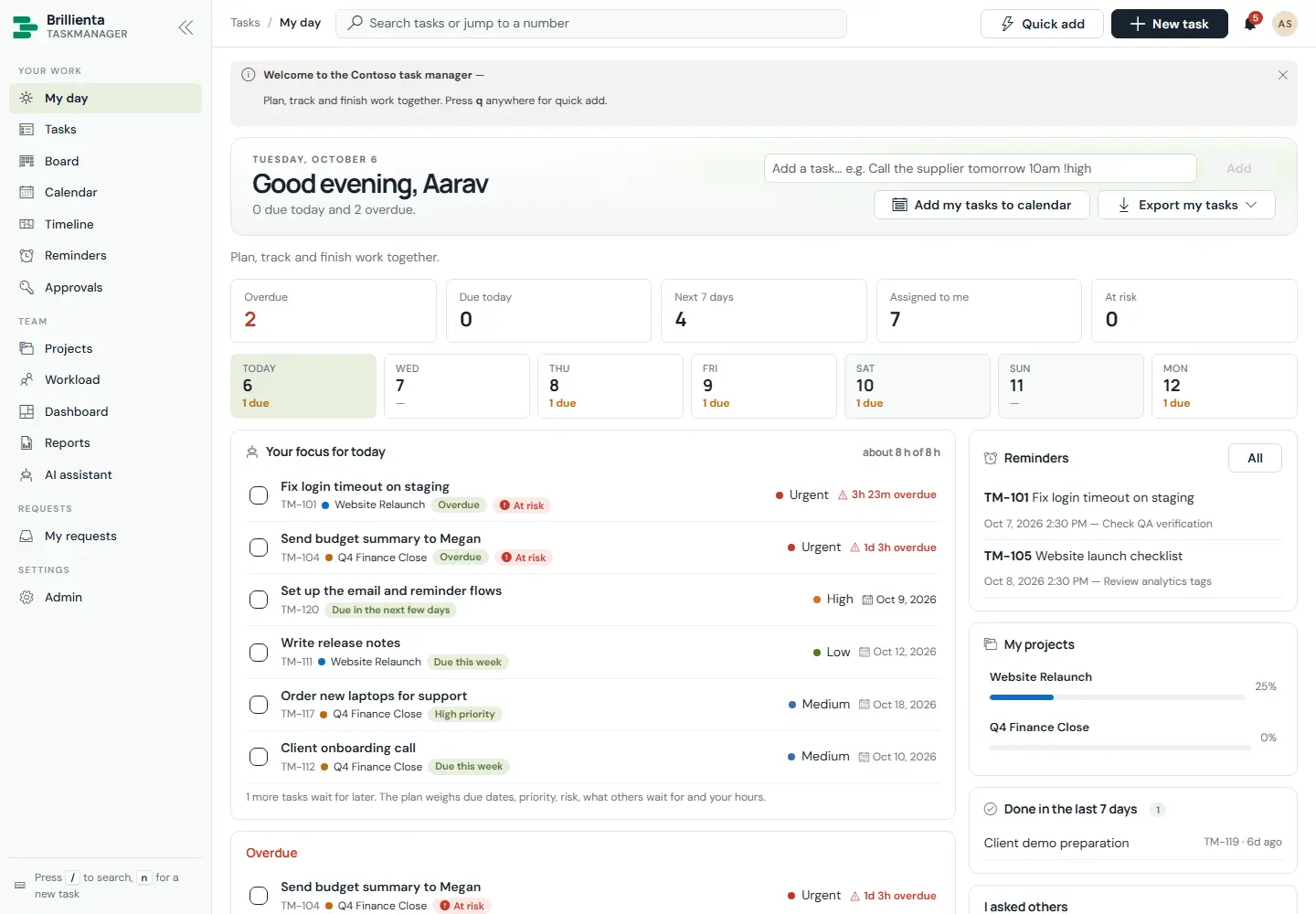Select the MON 12 day tab
Viewport: 1316px width, 914px height.
[1224, 386]
